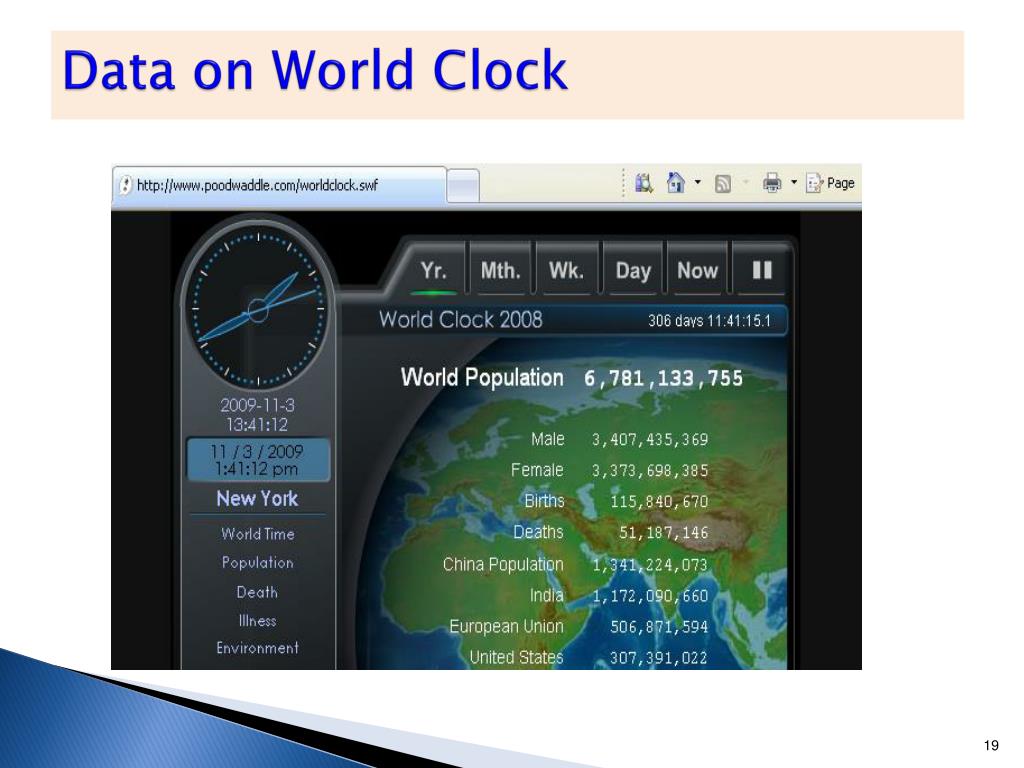Screen dimensions: 1024x768
Task: Open the Wk. tab
Action: click(566, 270)
